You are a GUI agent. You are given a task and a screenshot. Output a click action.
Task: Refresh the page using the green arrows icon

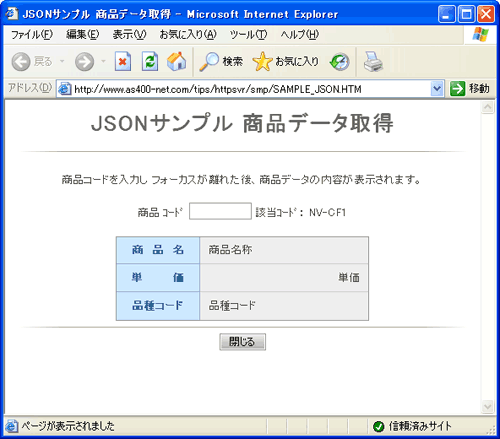150,61
